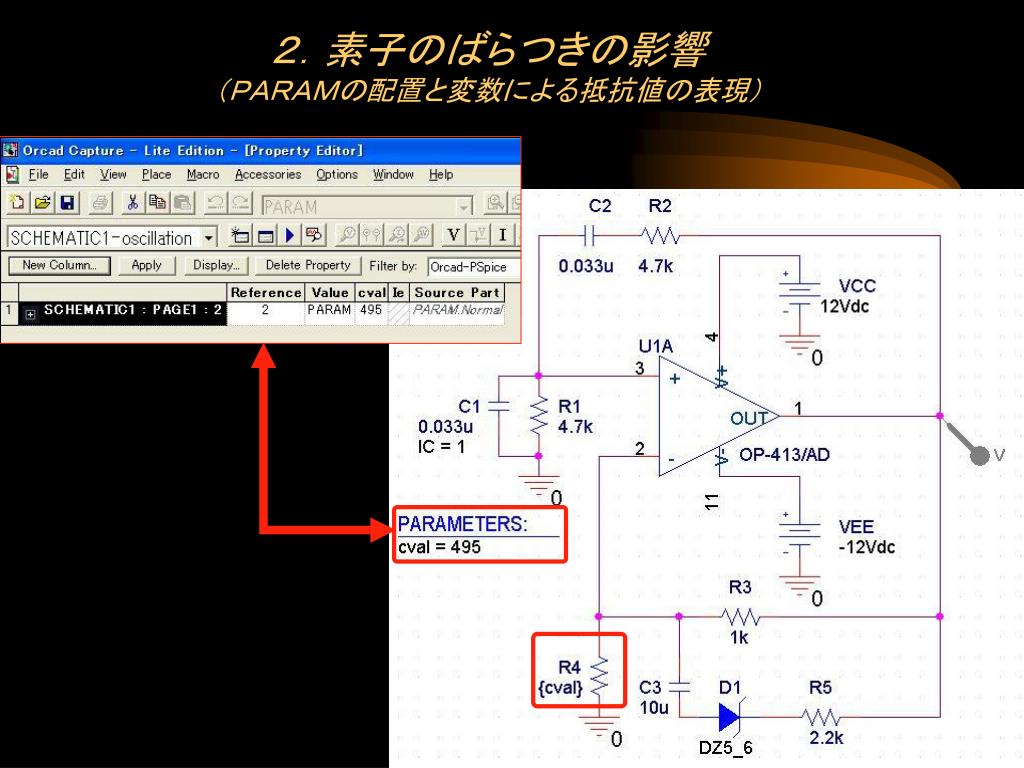
Task: Select the PARAMETERS: block in schematic
Action: tap(479, 534)
